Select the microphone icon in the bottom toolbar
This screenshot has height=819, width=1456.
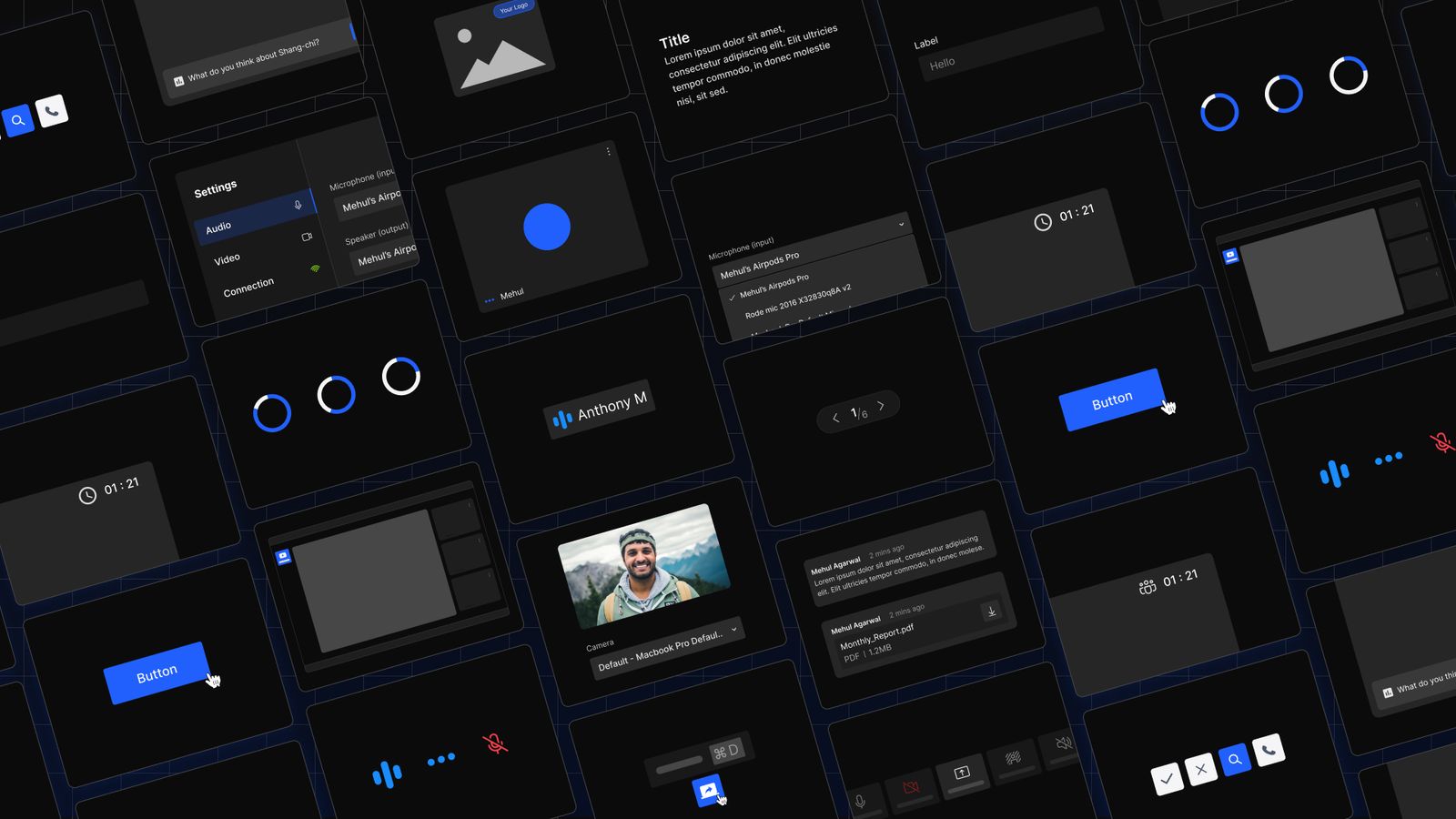click(x=860, y=801)
